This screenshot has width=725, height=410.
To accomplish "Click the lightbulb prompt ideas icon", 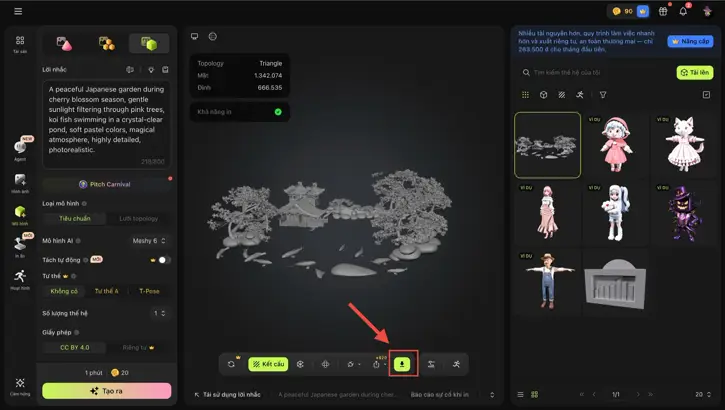I will pos(151,69).
